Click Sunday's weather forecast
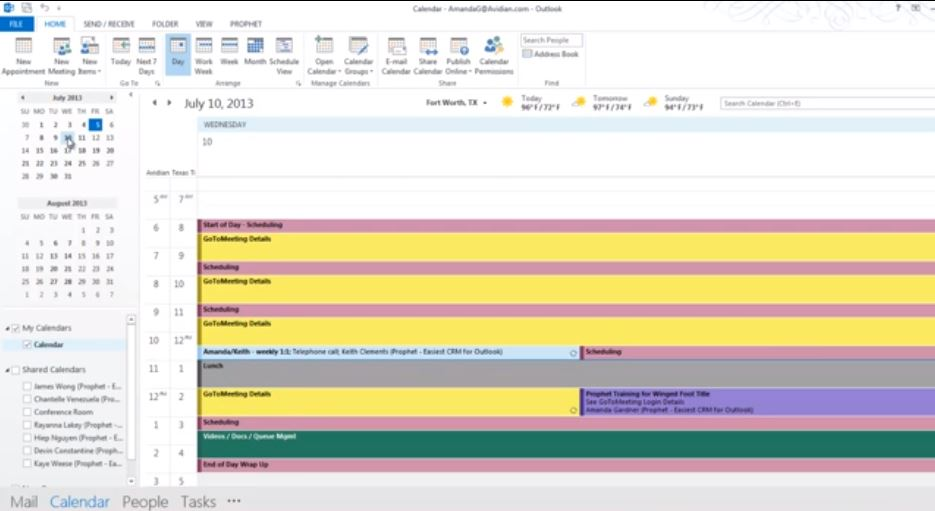 click(x=674, y=103)
